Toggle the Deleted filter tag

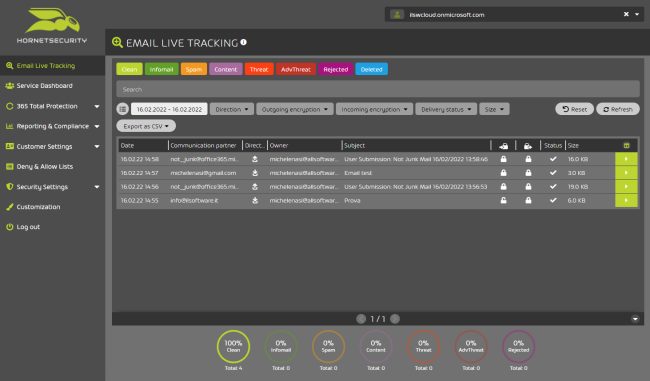tap(371, 69)
